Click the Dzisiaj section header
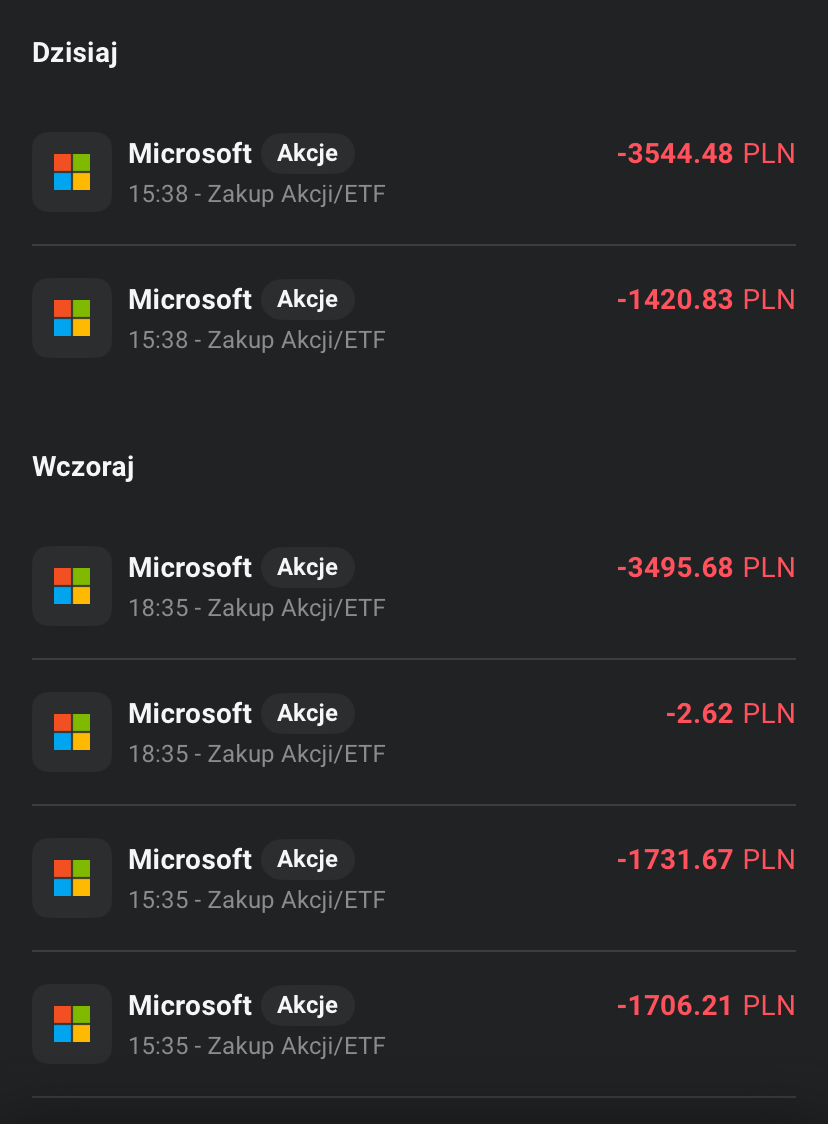The height and width of the screenshot is (1124, 828). [75, 54]
